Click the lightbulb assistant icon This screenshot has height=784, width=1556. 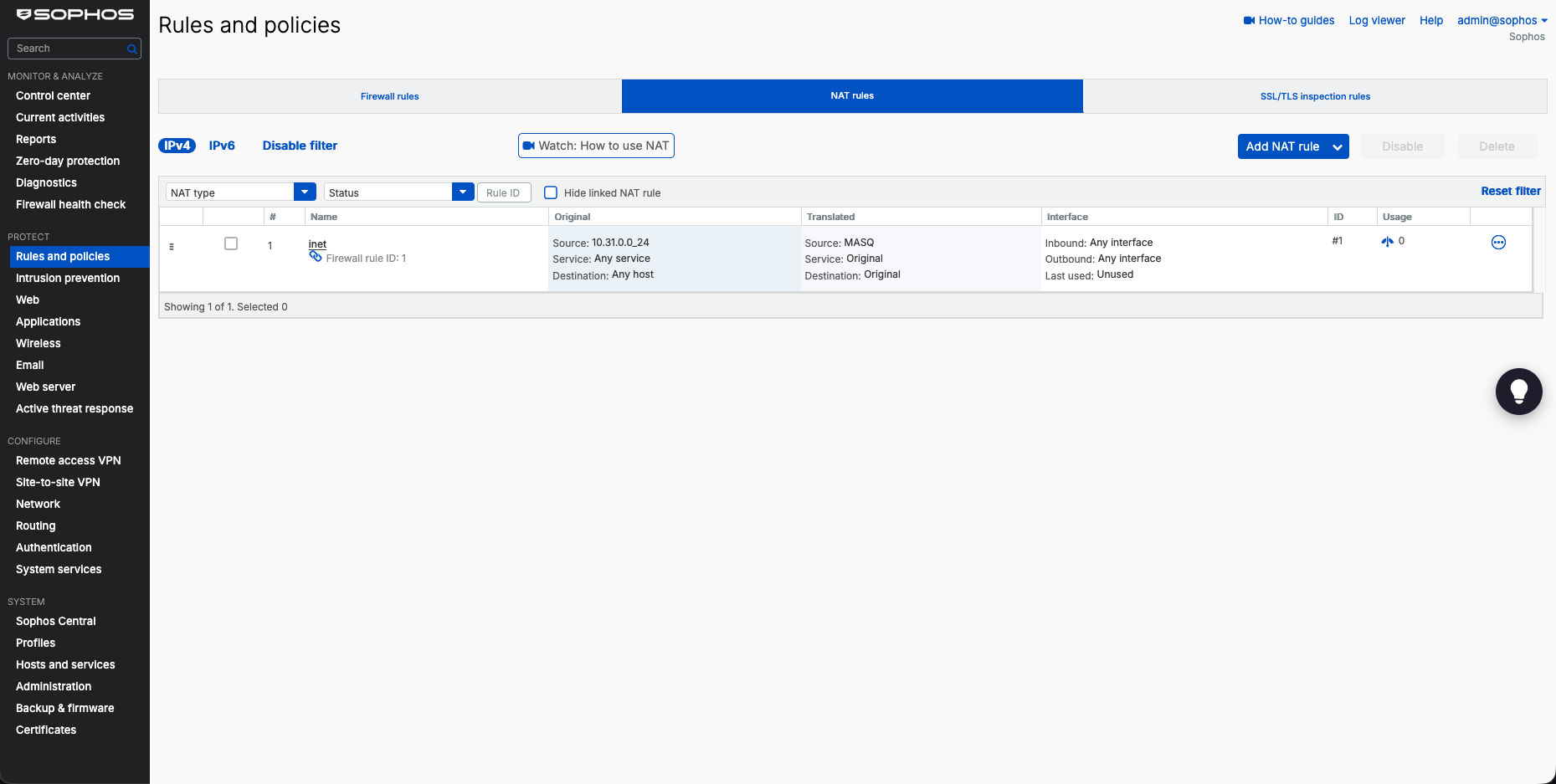tap(1518, 392)
